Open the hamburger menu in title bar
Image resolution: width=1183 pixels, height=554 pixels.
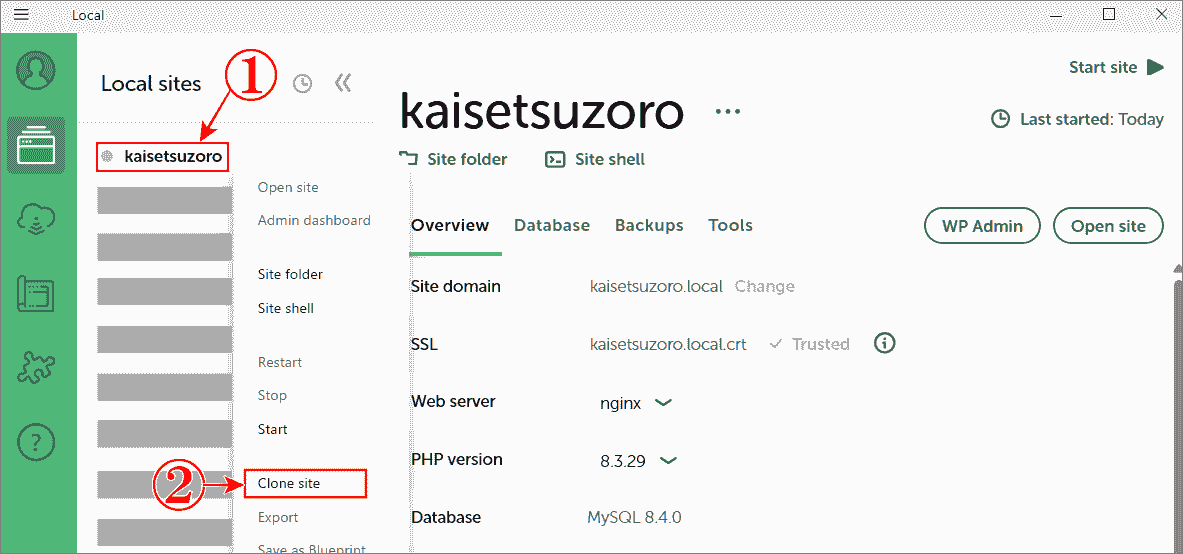pos(22,14)
